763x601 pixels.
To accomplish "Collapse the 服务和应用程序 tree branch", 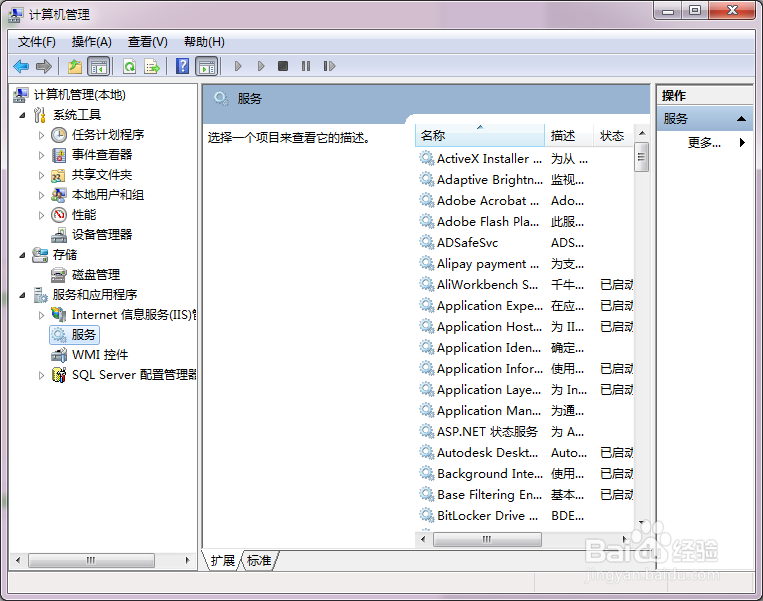I will click(x=22, y=295).
